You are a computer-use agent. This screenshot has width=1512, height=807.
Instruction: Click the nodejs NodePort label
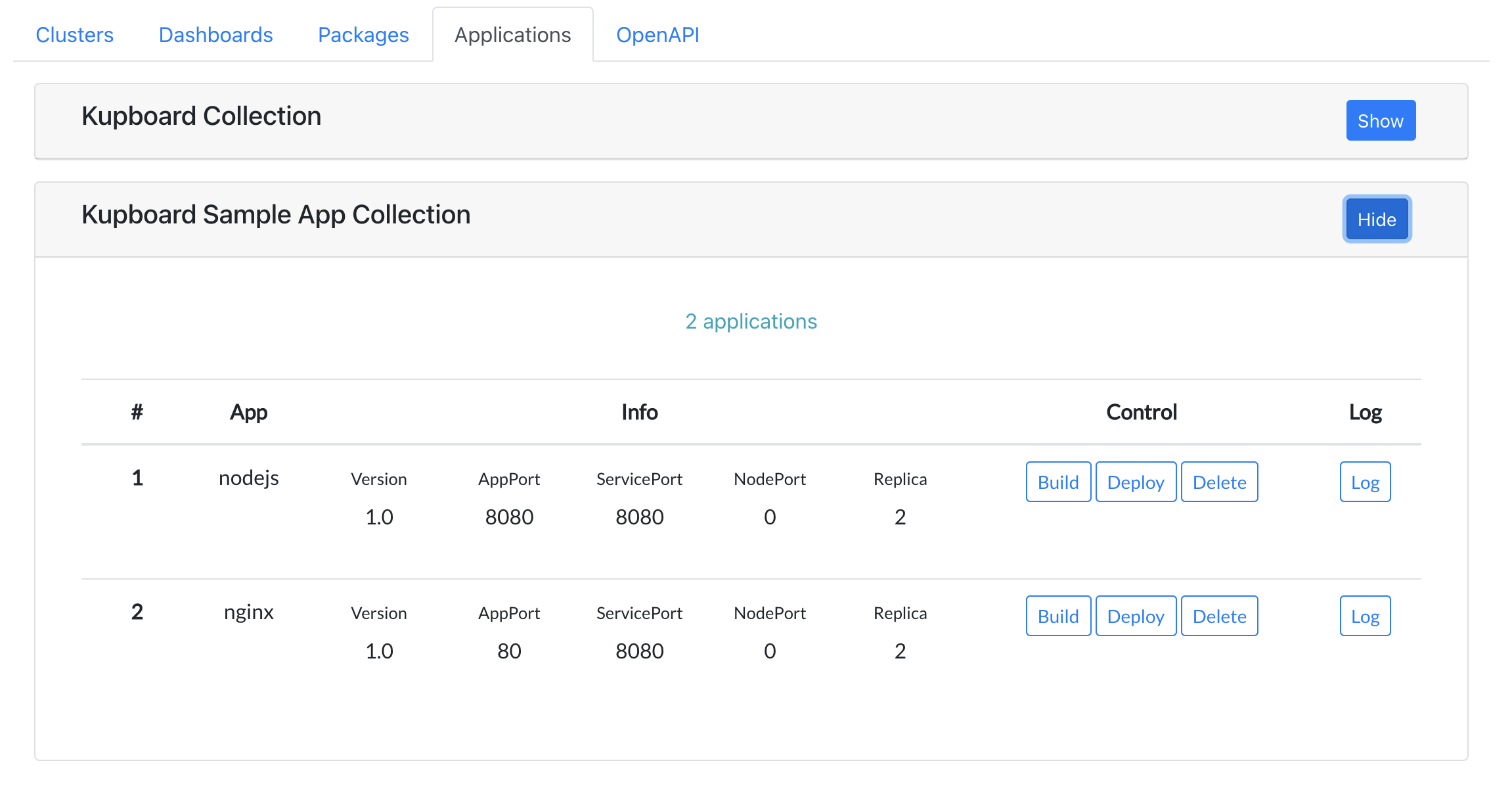pos(770,479)
